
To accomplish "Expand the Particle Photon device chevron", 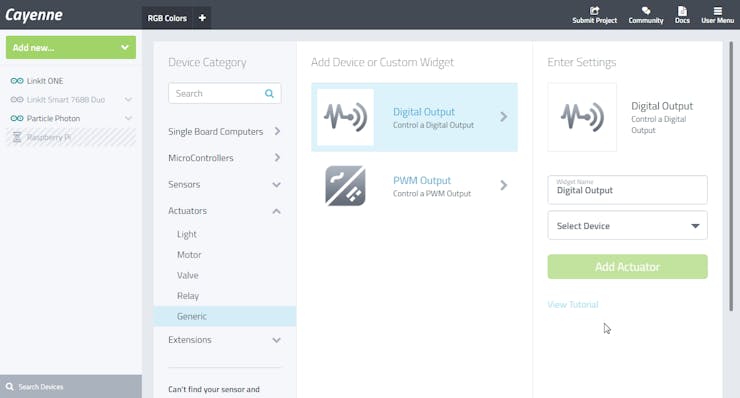I will (x=128, y=119).
